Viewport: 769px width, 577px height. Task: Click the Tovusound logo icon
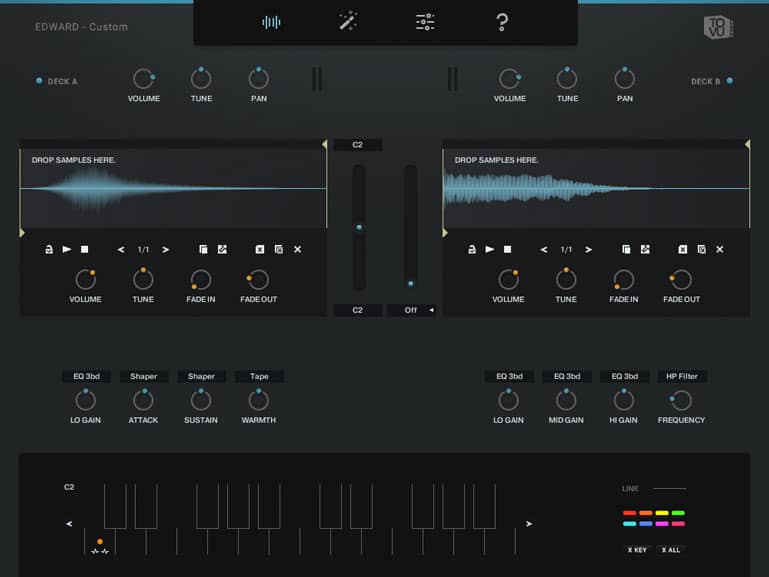(x=718, y=27)
